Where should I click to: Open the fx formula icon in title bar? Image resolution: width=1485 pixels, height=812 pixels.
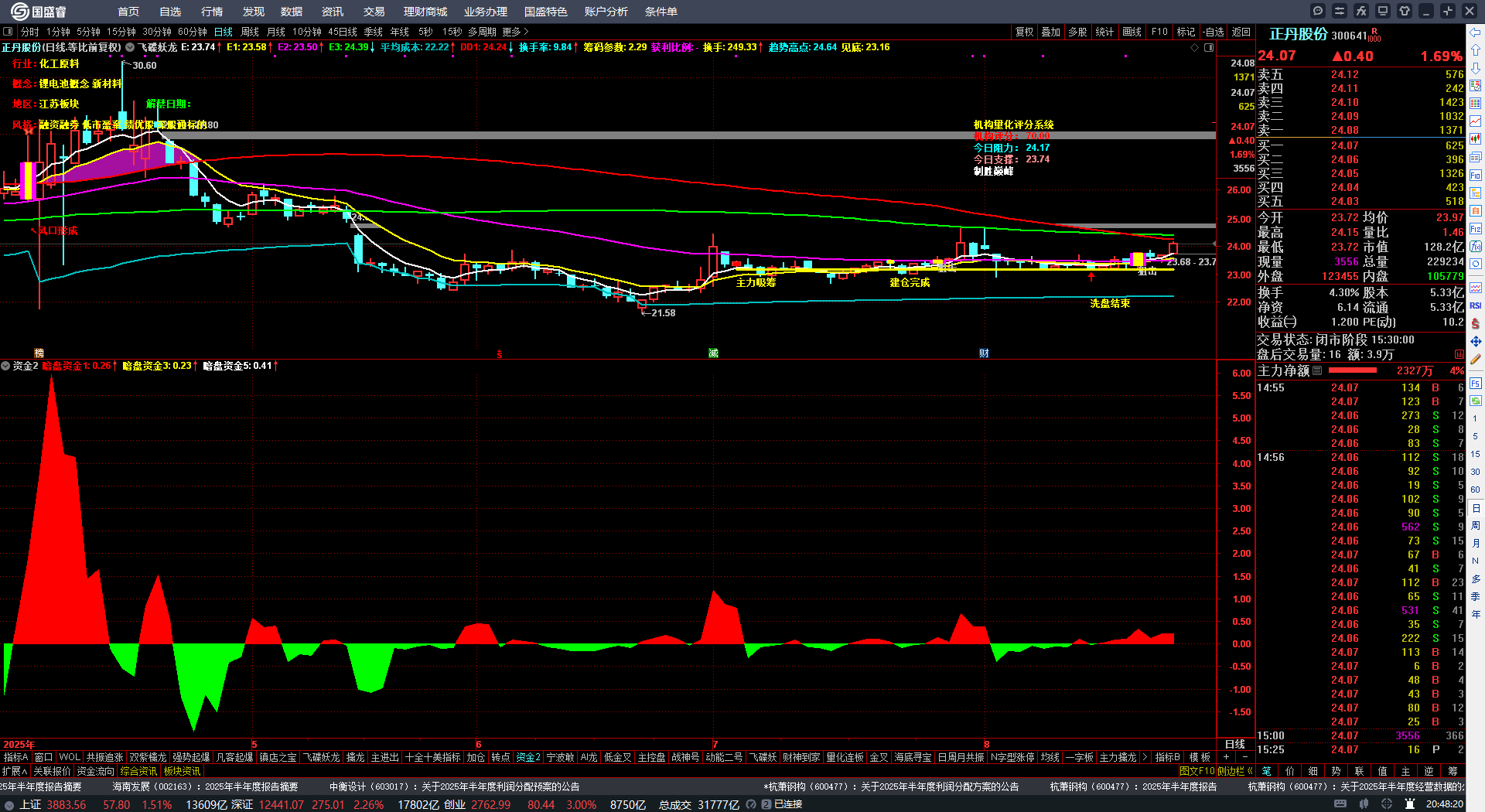[1361, 11]
